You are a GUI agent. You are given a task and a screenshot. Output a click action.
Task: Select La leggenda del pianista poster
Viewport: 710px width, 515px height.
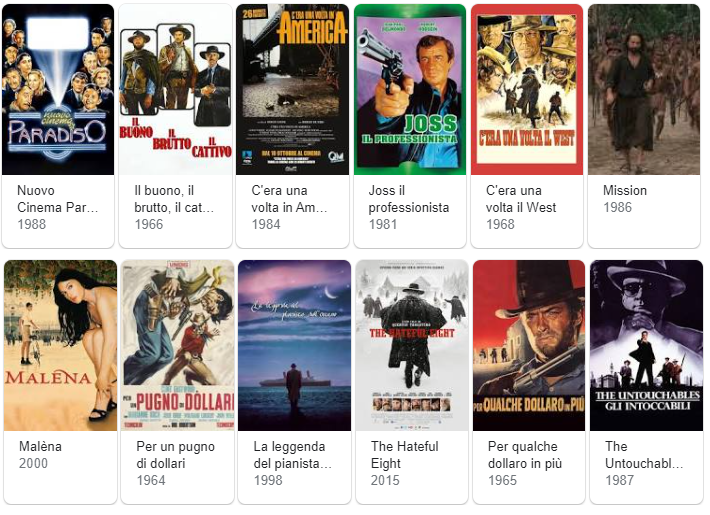[294, 346]
